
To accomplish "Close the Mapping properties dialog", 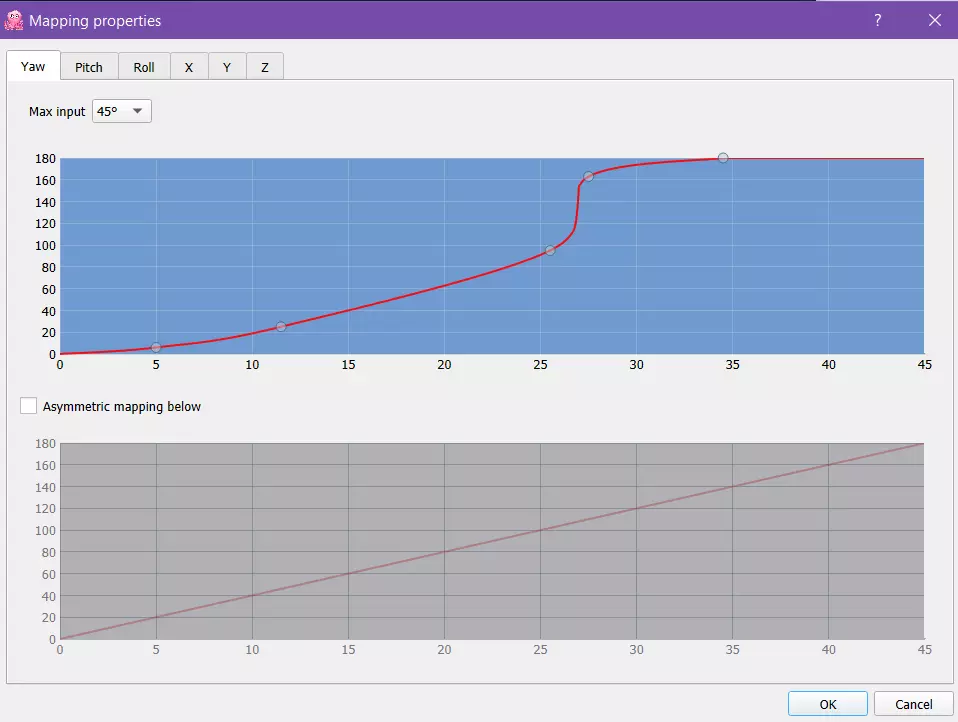I will 935,20.
